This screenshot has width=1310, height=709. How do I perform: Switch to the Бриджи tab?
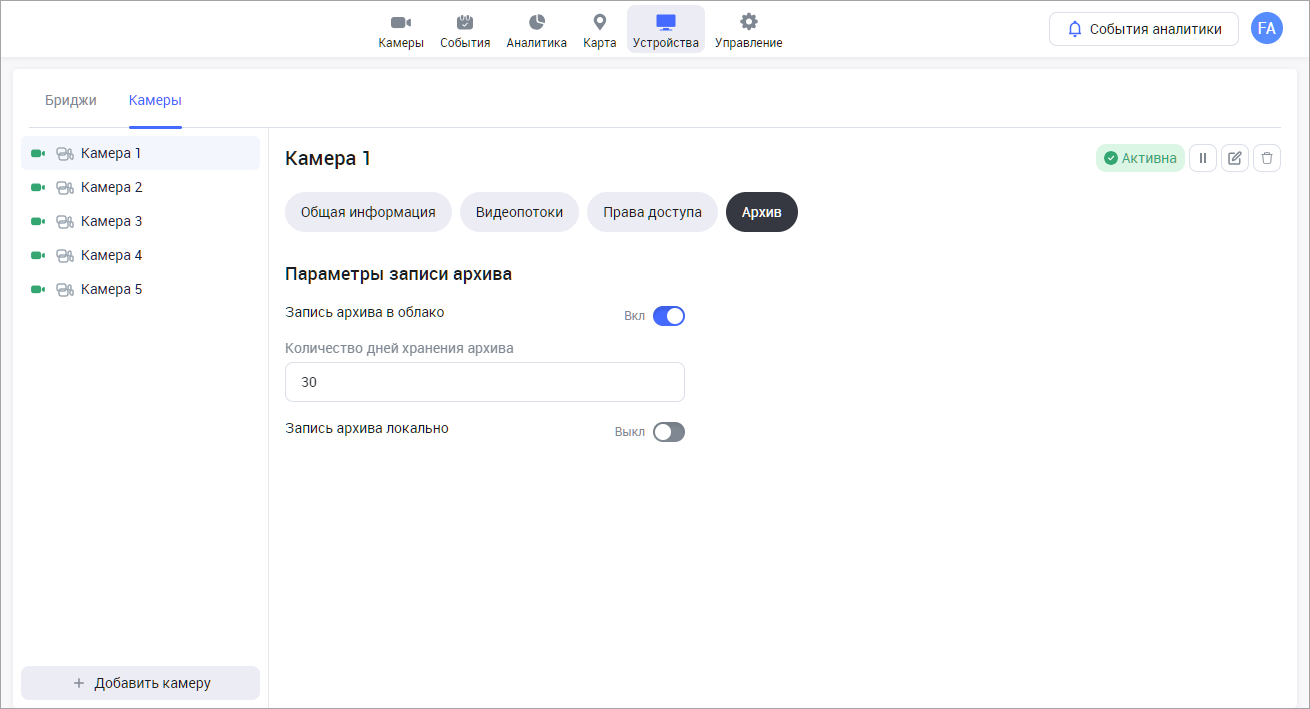click(x=71, y=100)
